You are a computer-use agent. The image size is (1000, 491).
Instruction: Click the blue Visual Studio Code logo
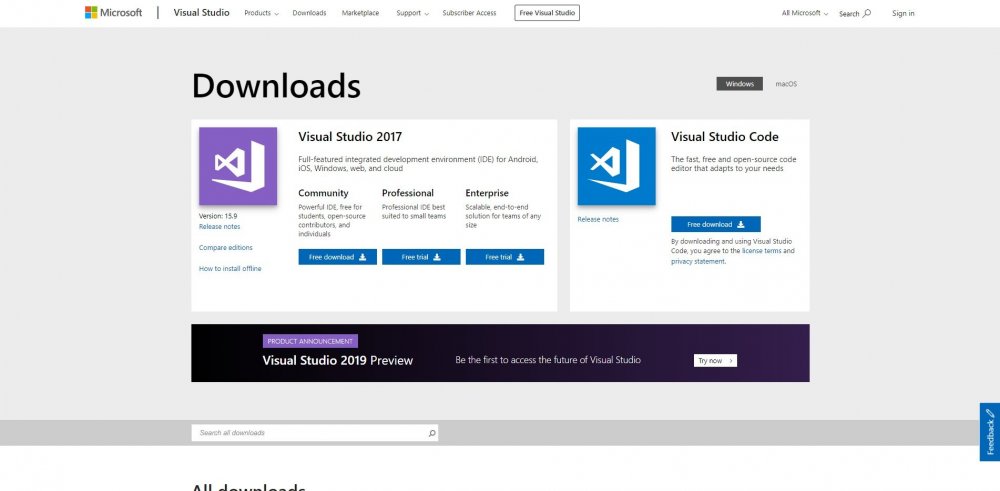pos(616,166)
